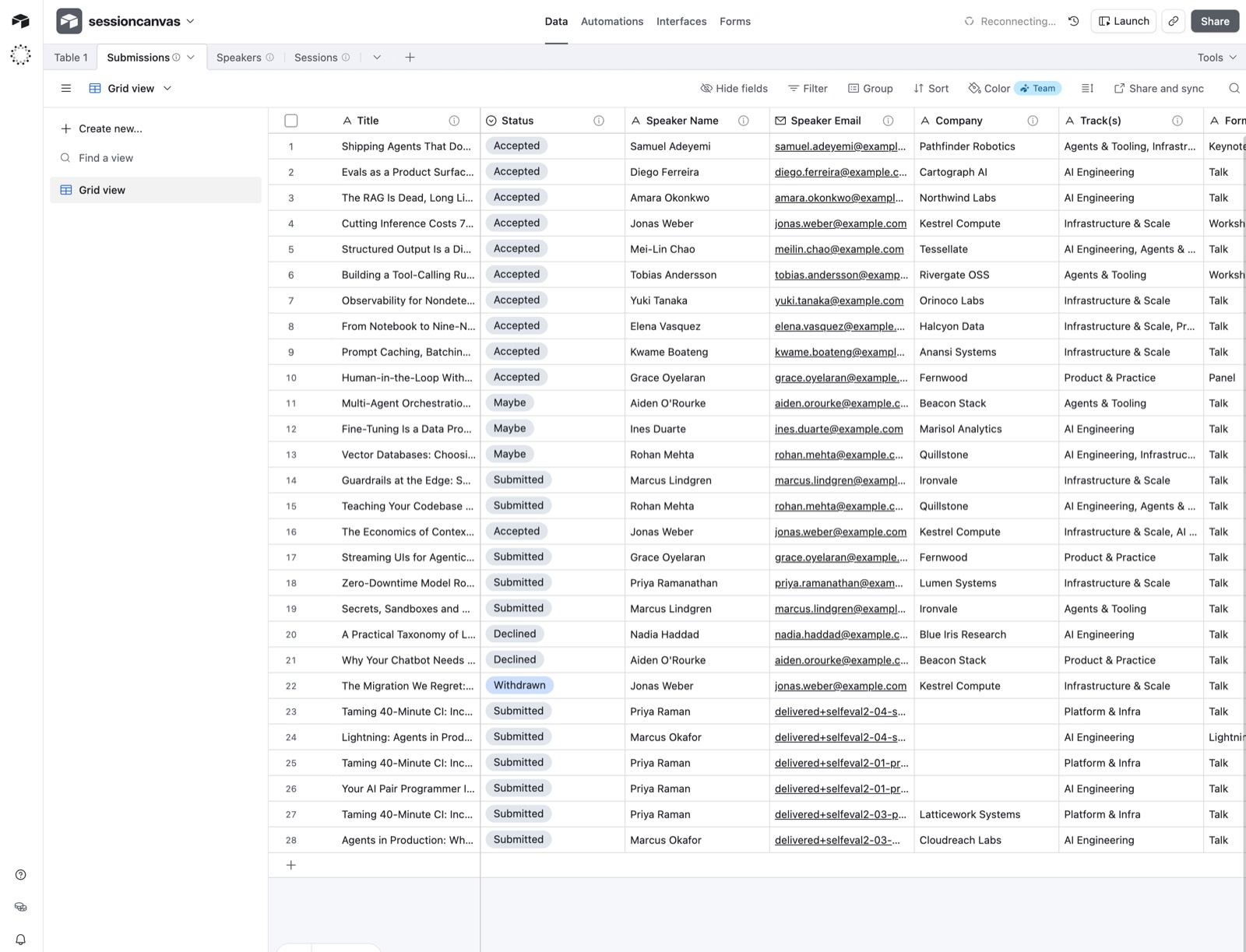The image size is (1246, 952).
Task: Show Submissions table info icon
Action: (176, 57)
